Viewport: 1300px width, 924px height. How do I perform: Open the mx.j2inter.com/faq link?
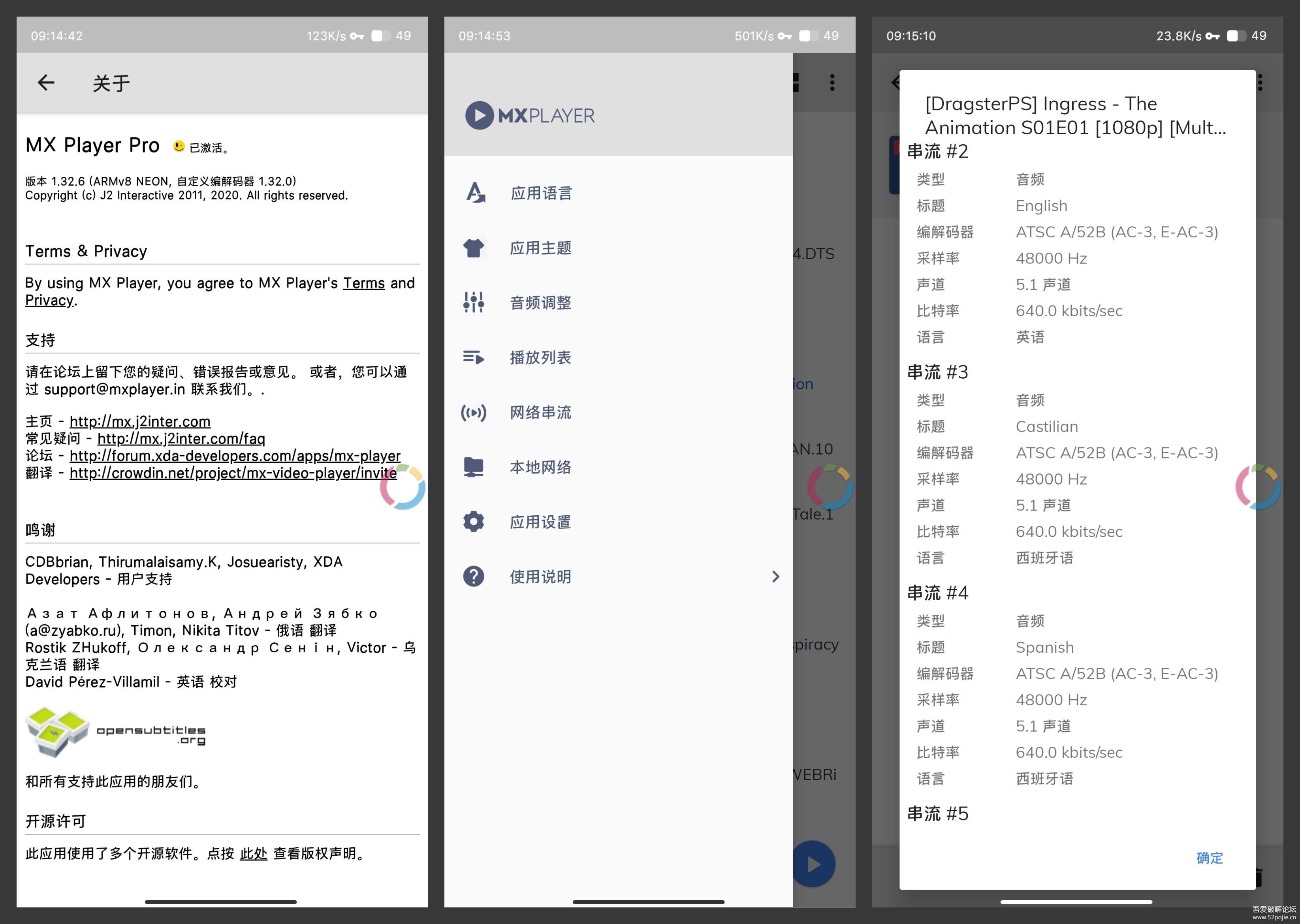point(181,439)
